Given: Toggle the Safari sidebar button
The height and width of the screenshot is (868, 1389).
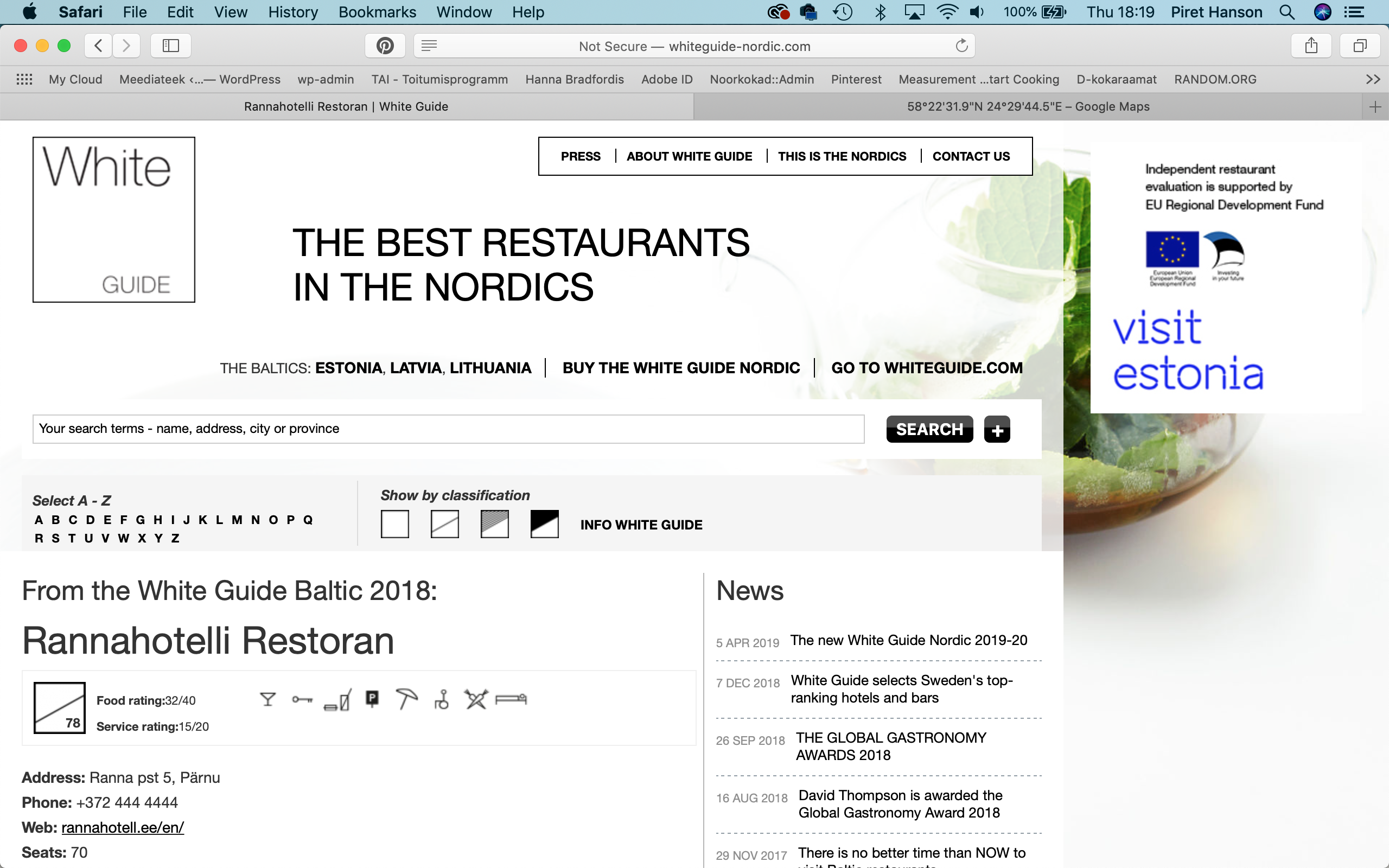Looking at the screenshot, I should pos(170,46).
